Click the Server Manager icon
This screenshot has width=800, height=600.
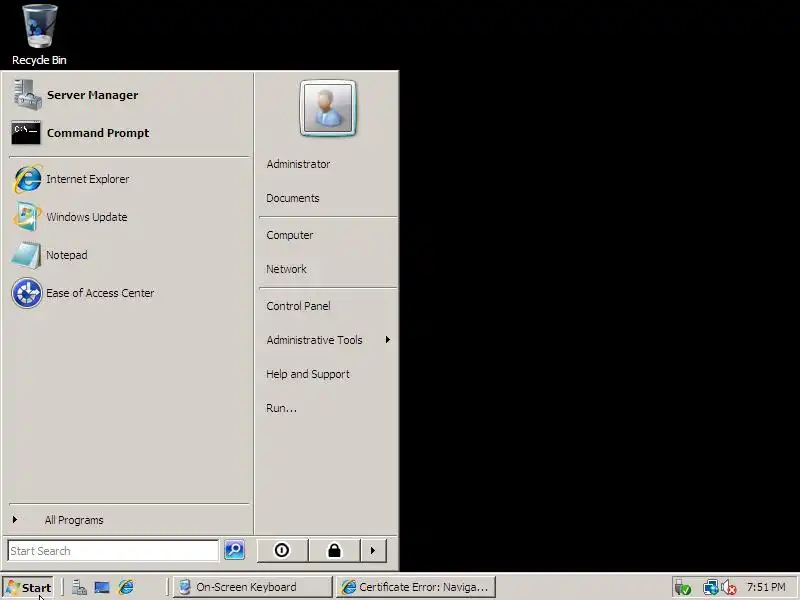coord(27,95)
